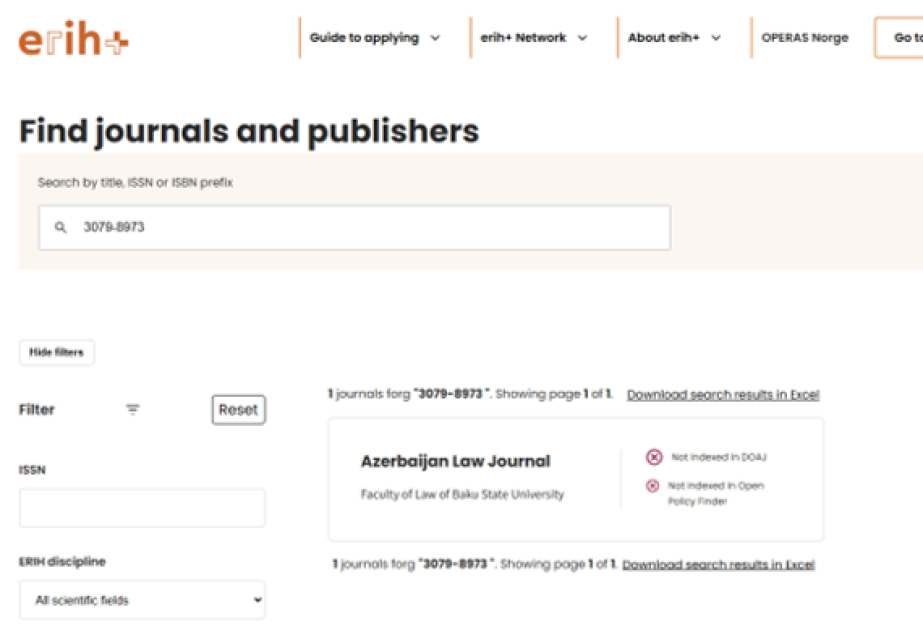The width and height of the screenshot is (923, 630).
Task: Open bottom Download search results in Excel link
Action: pos(718,565)
